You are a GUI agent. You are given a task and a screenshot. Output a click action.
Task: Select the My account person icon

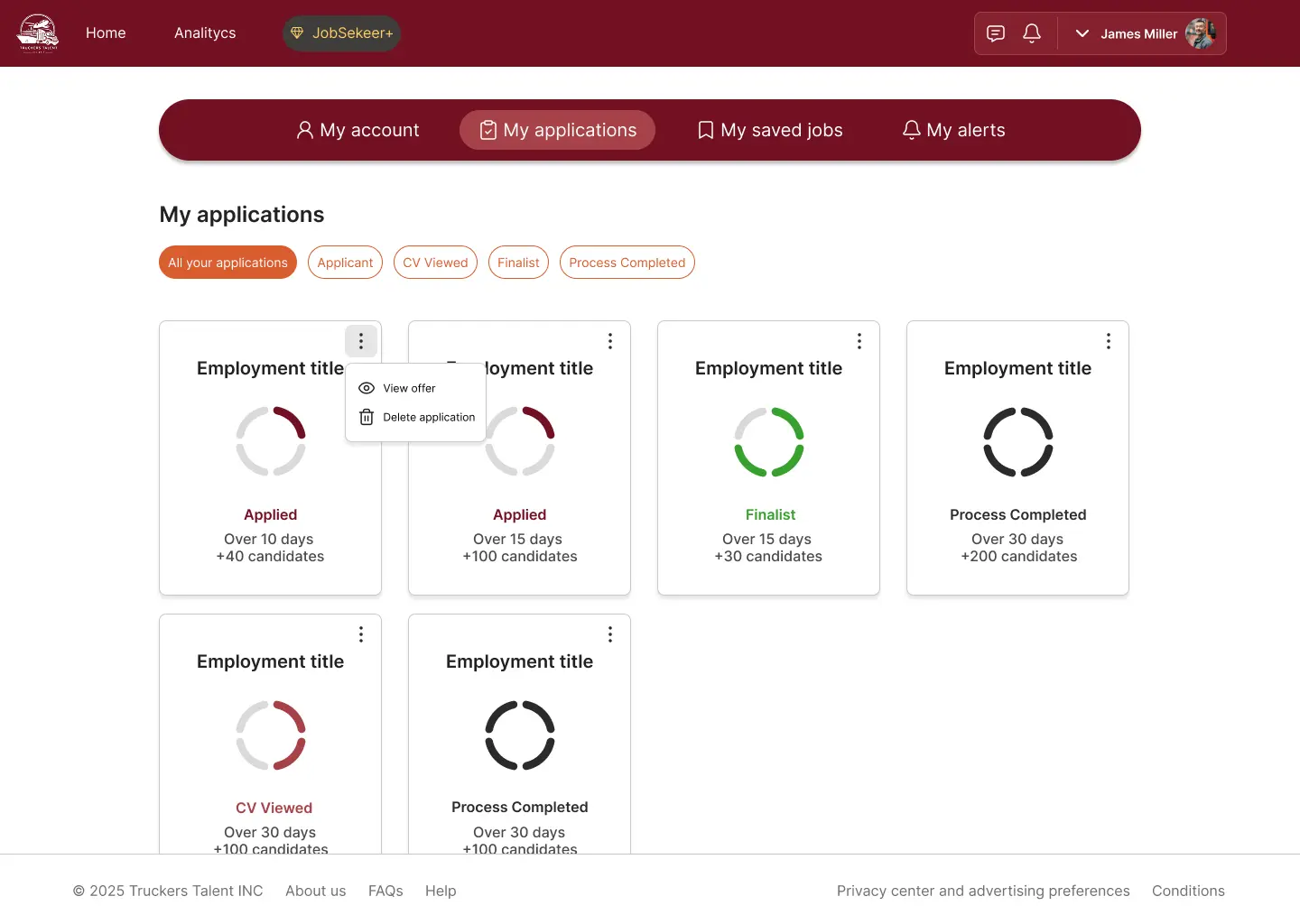pyautogui.click(x=303, y=130)
